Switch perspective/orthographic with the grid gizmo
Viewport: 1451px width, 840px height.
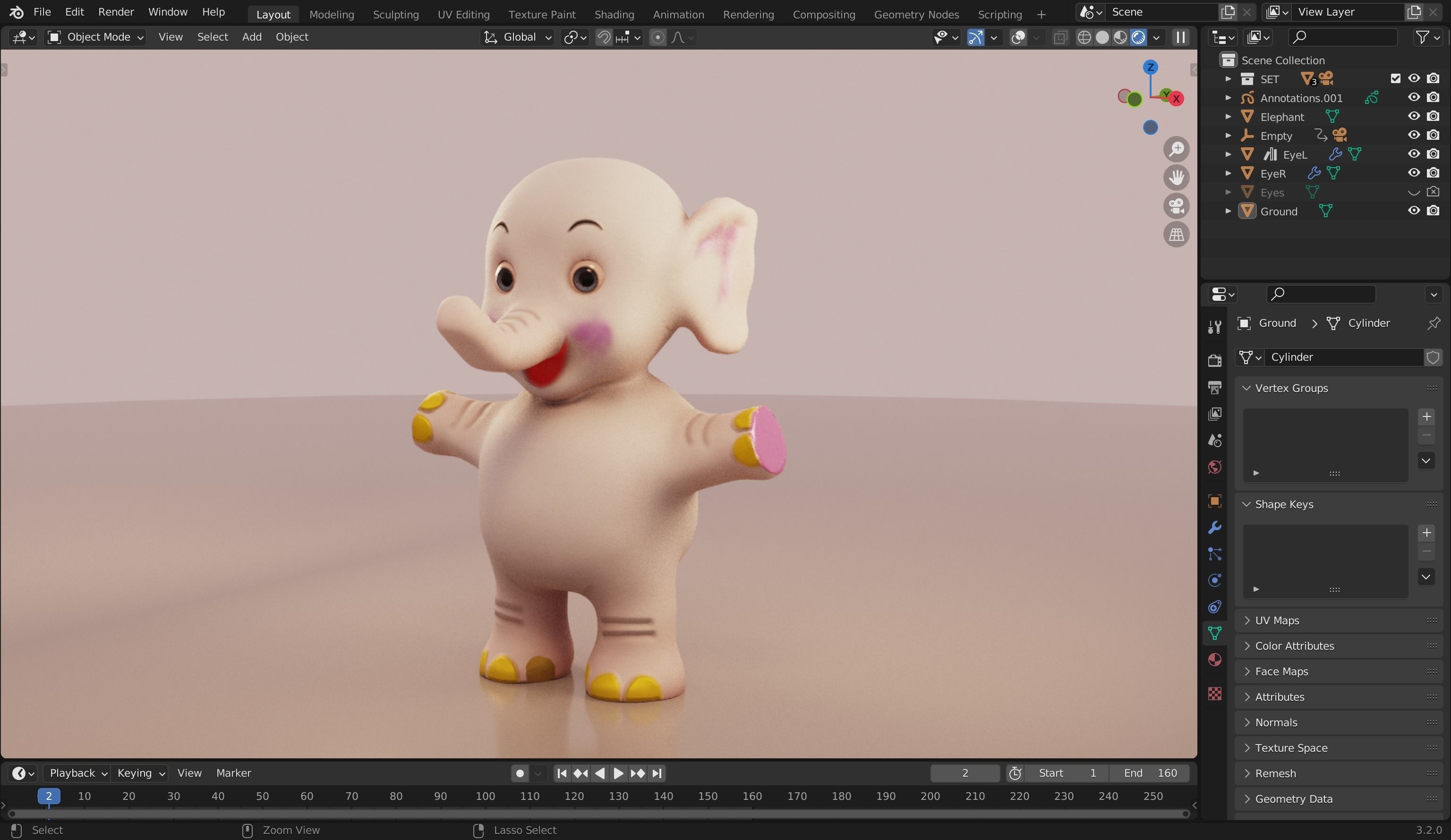(1177, 234)
